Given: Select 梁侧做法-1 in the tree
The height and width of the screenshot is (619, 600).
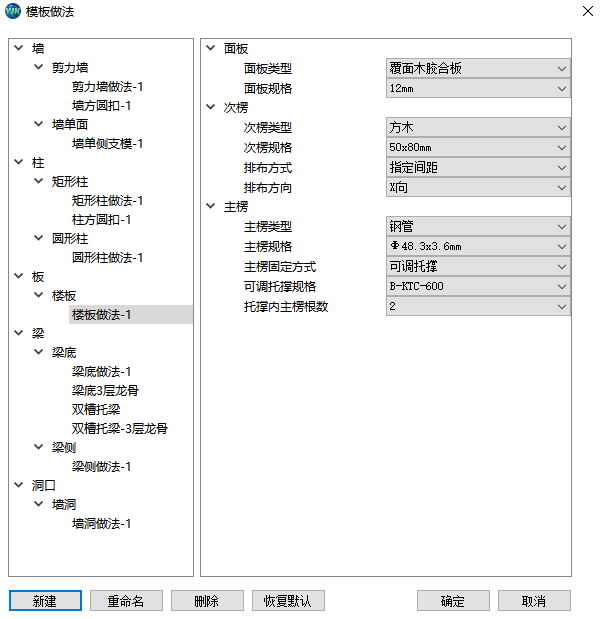Looking at the screenshot, I should pyautogui.click(x=101, y=467).
